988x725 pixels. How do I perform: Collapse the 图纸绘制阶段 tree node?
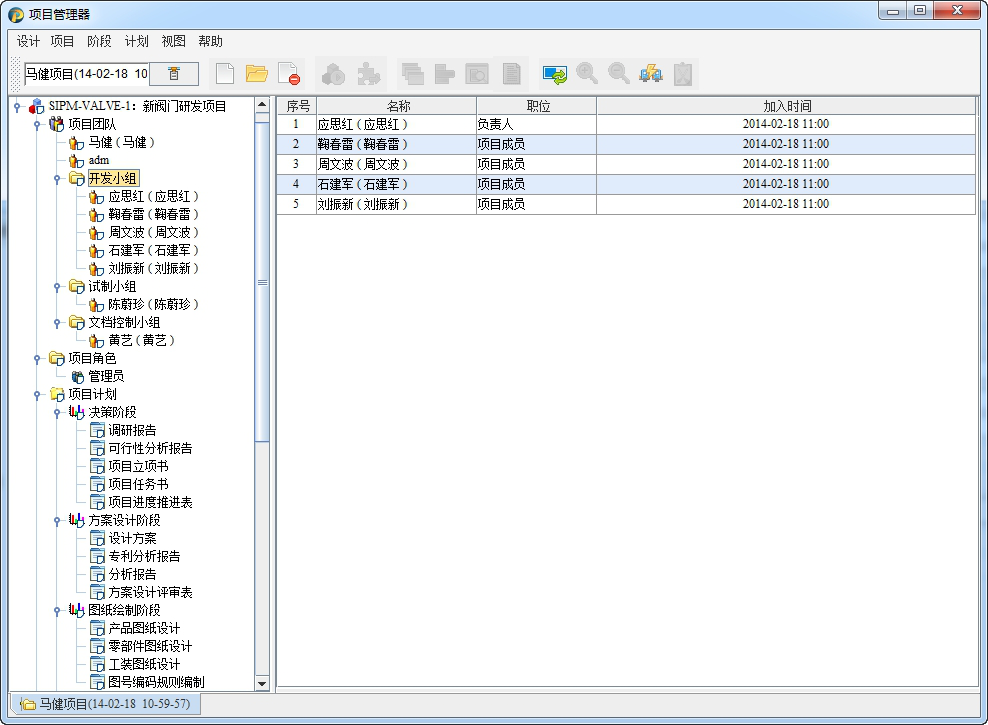57,610
